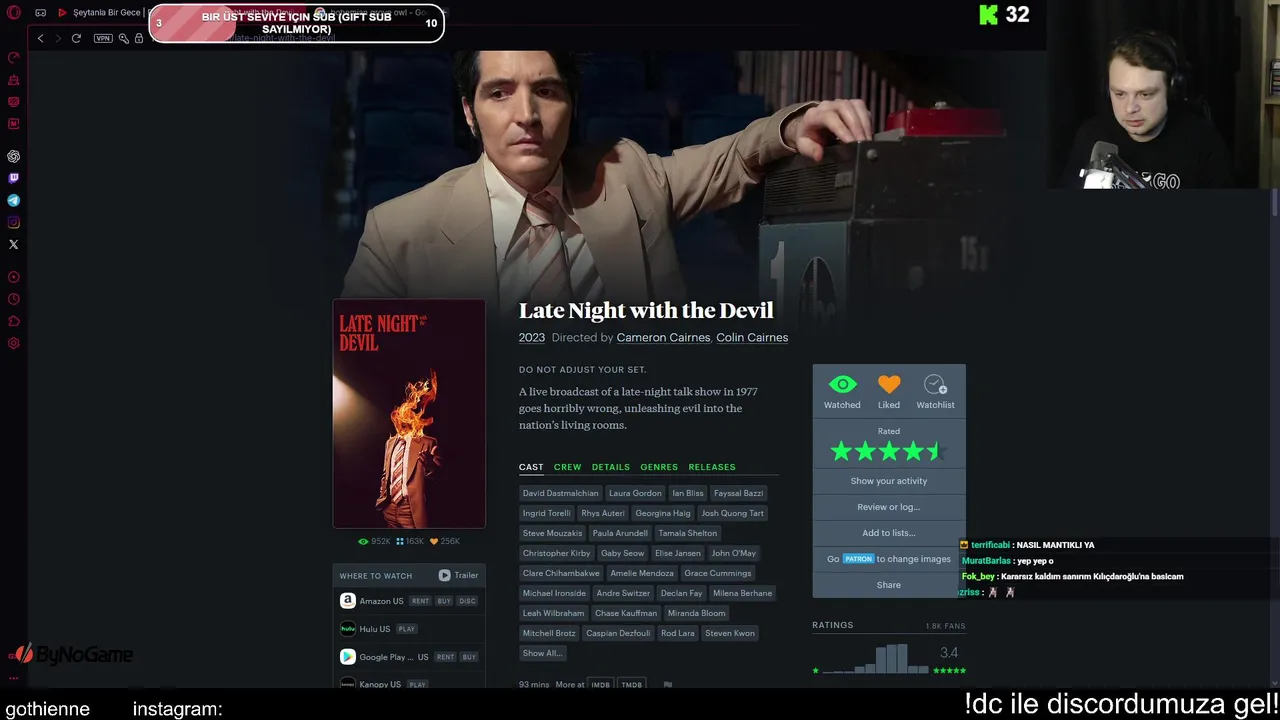Switch to the CREW tab
Screen dimensions: 1280x720
[x=567, y=467]
